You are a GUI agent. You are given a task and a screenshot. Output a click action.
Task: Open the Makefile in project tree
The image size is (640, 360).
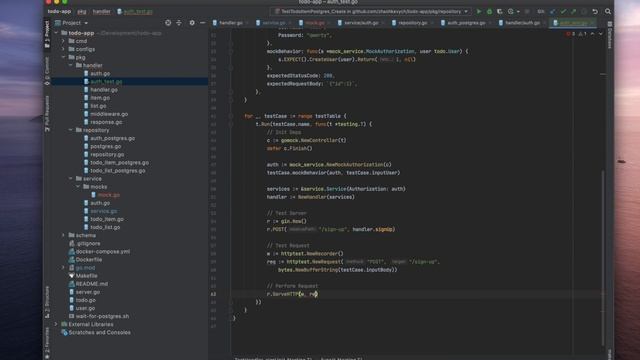(x=86, y=276)
